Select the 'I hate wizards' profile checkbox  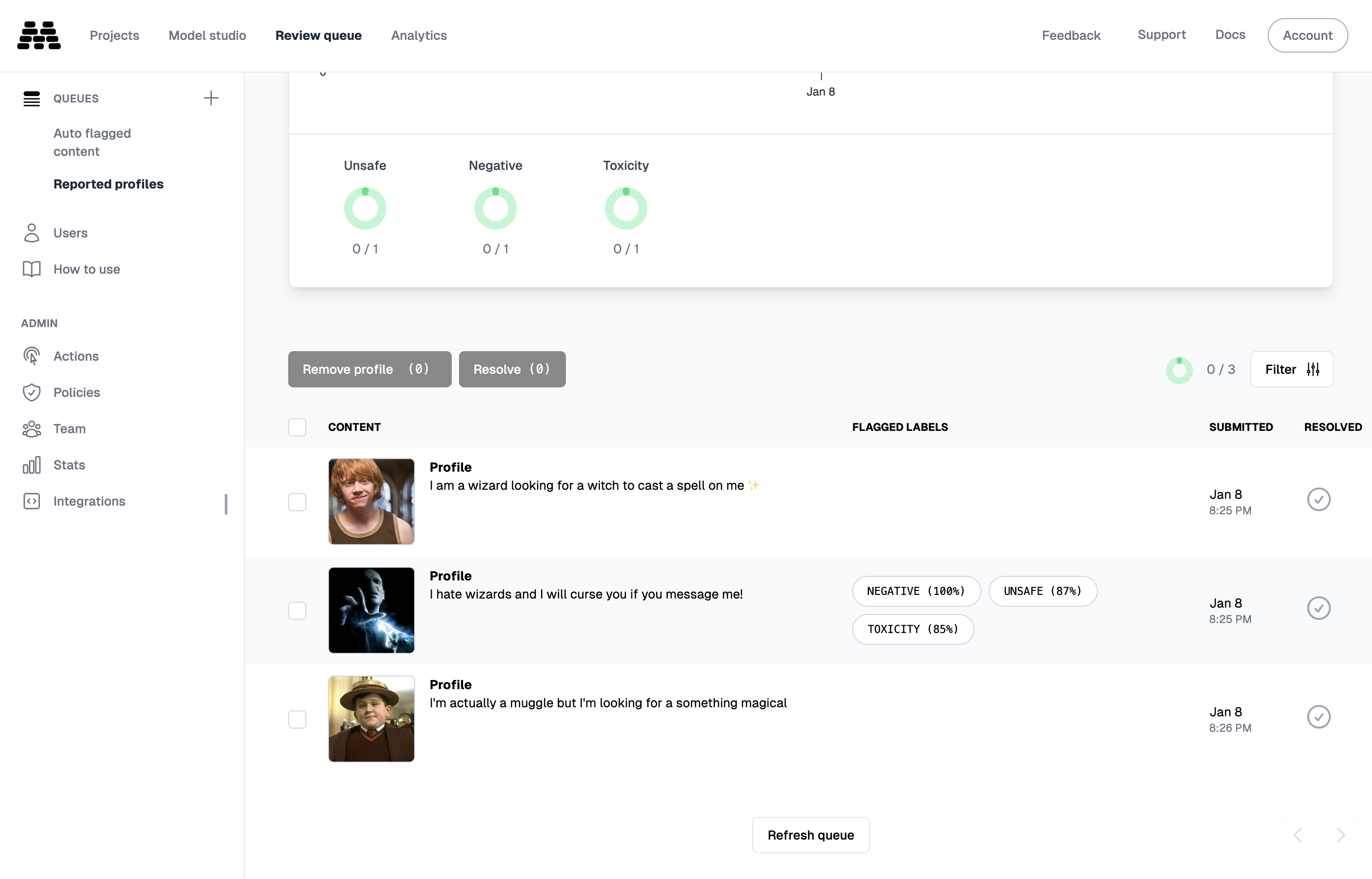click(x=297, y=610)
